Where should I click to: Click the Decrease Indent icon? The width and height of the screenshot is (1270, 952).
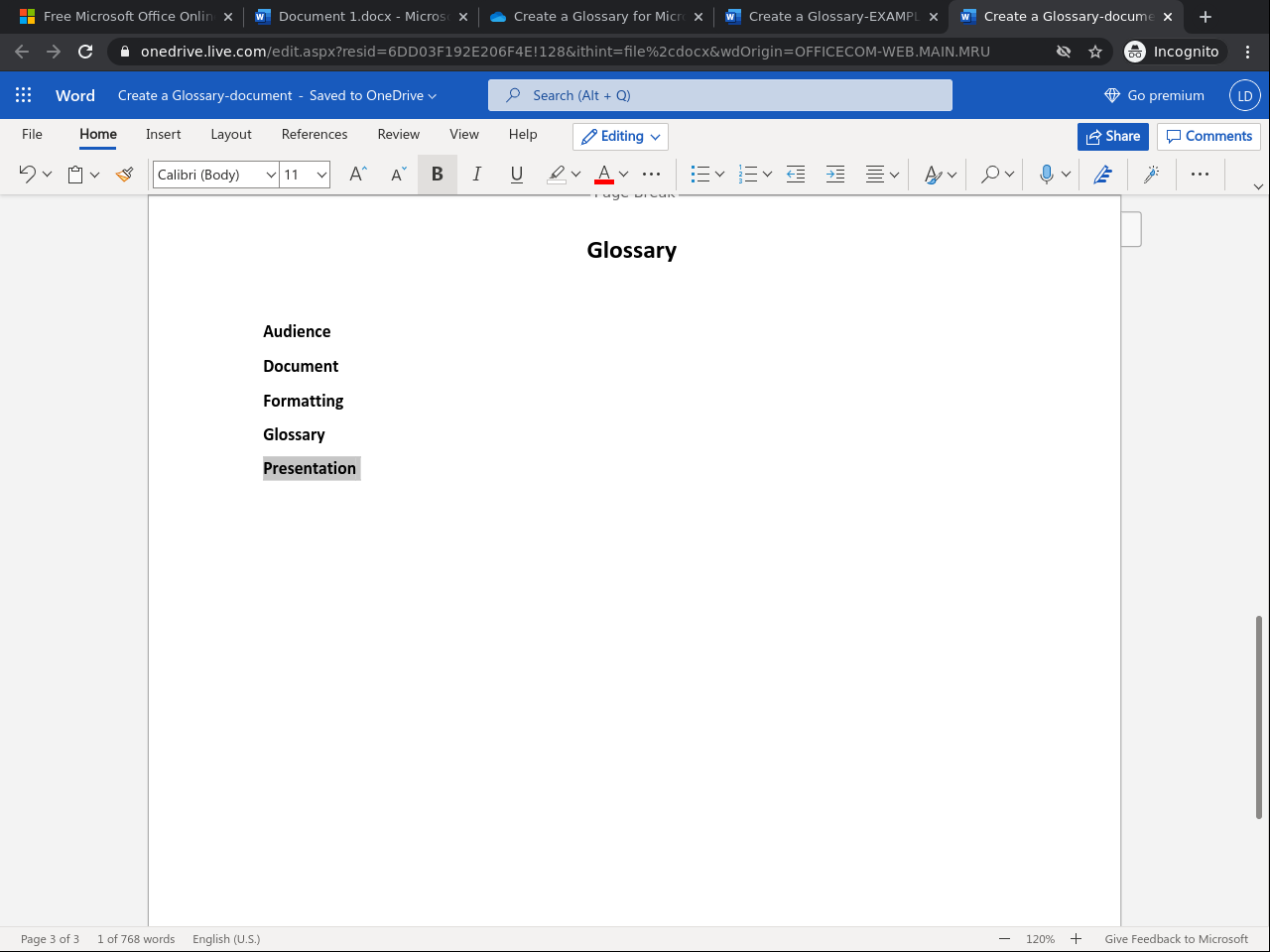[796, 175]
